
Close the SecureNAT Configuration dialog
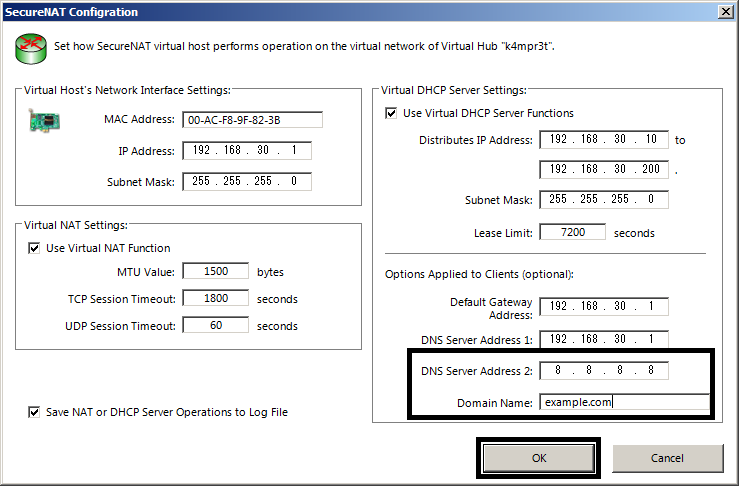click(x=726, y=12)
